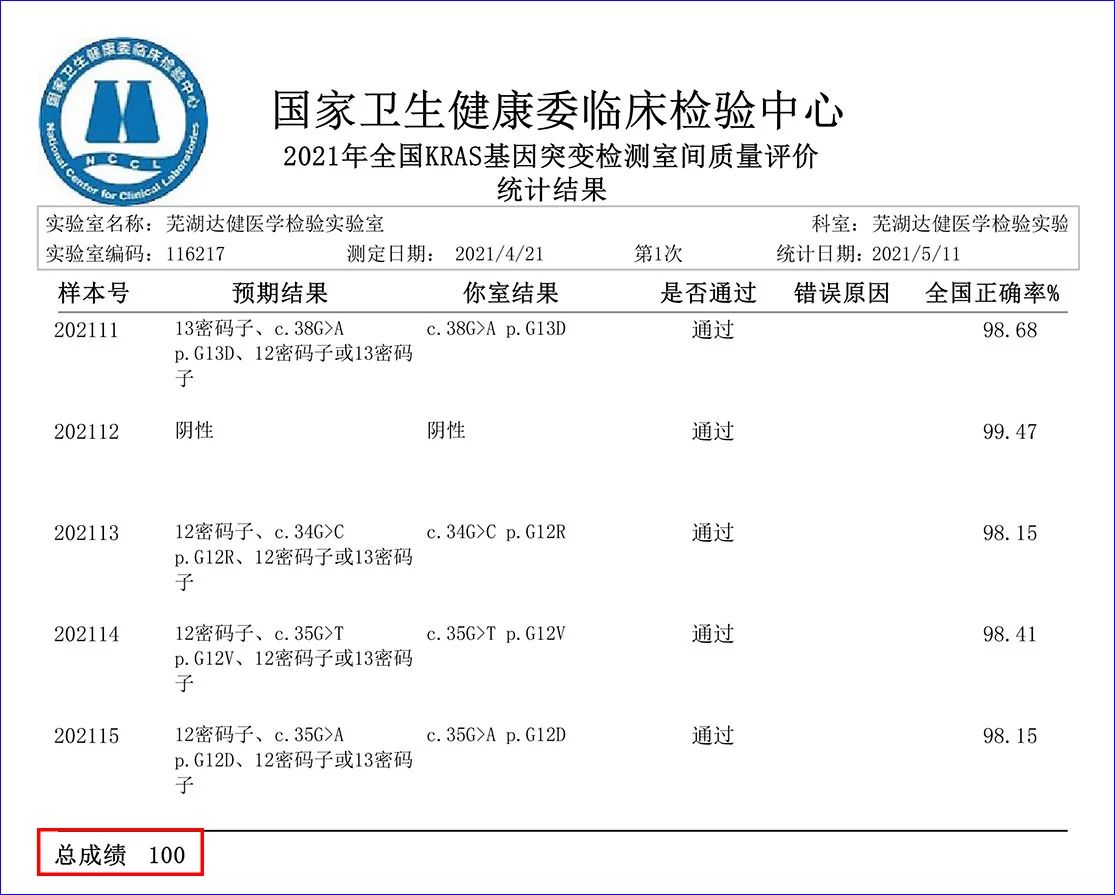Click 通过 status for sample 202112

coord(713,432)
